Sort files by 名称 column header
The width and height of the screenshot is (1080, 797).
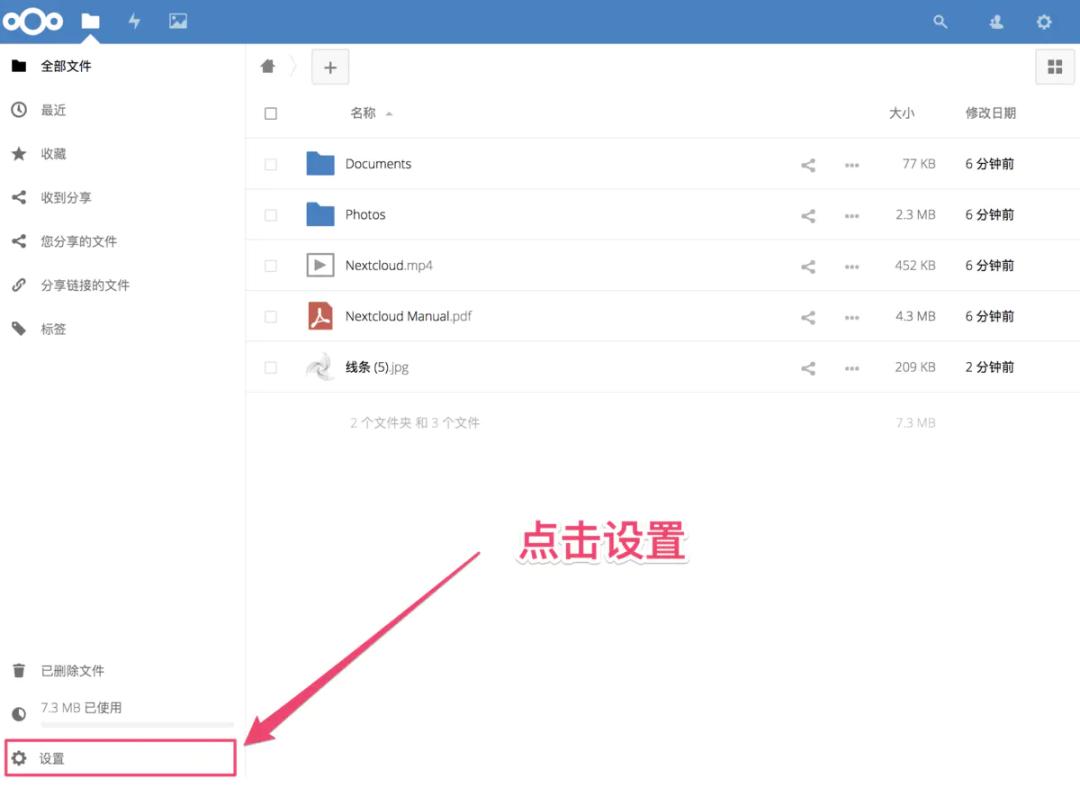[363, 114]
